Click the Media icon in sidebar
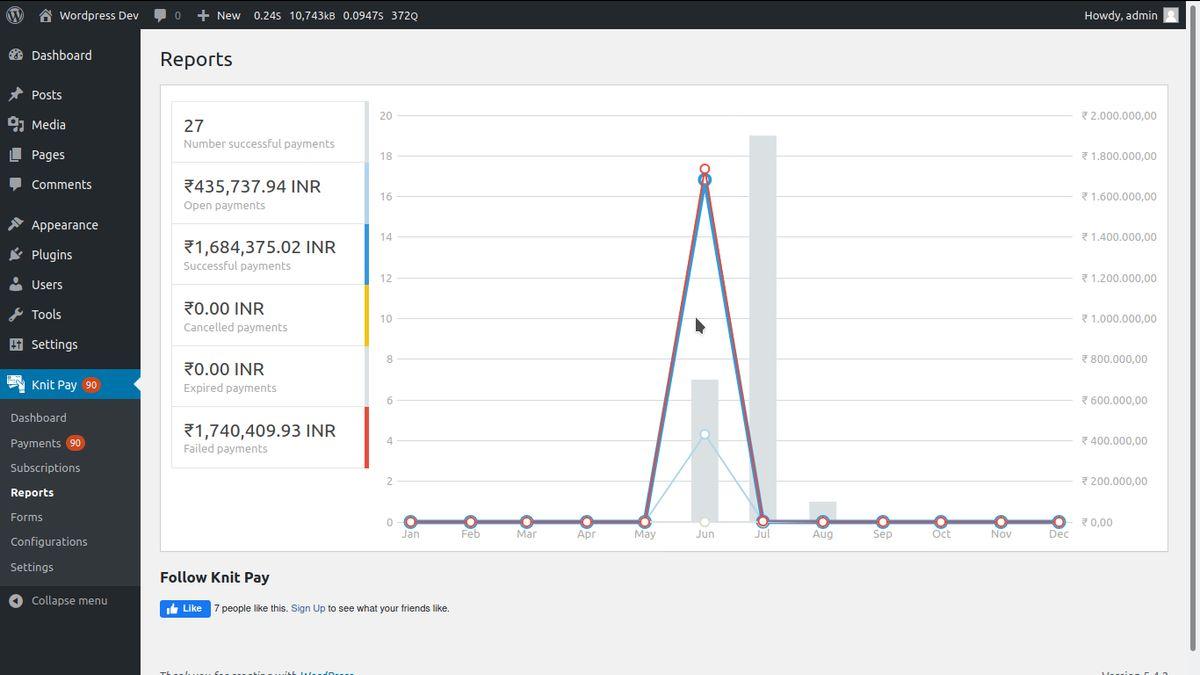Screen dimensions: 1200x675 click(15, 125)
